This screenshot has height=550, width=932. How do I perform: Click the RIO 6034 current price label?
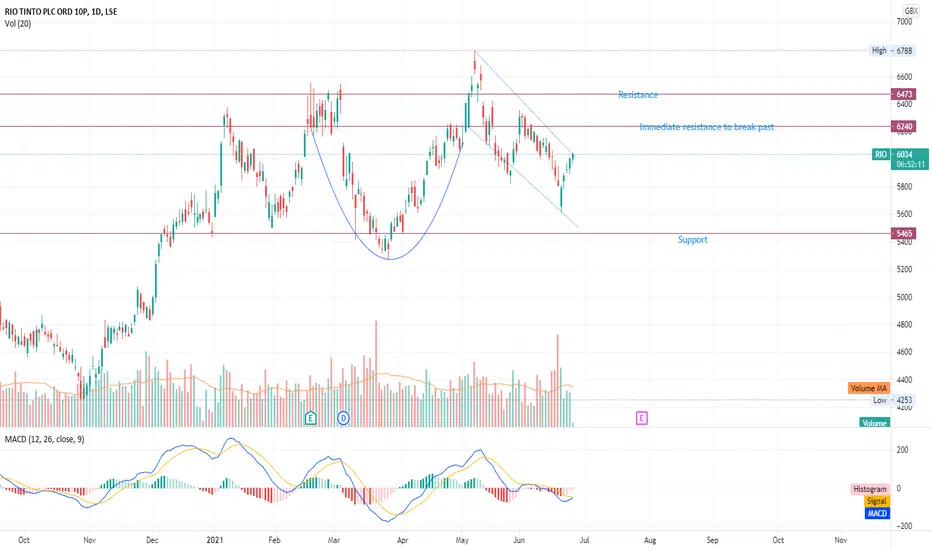coord(900,154)
